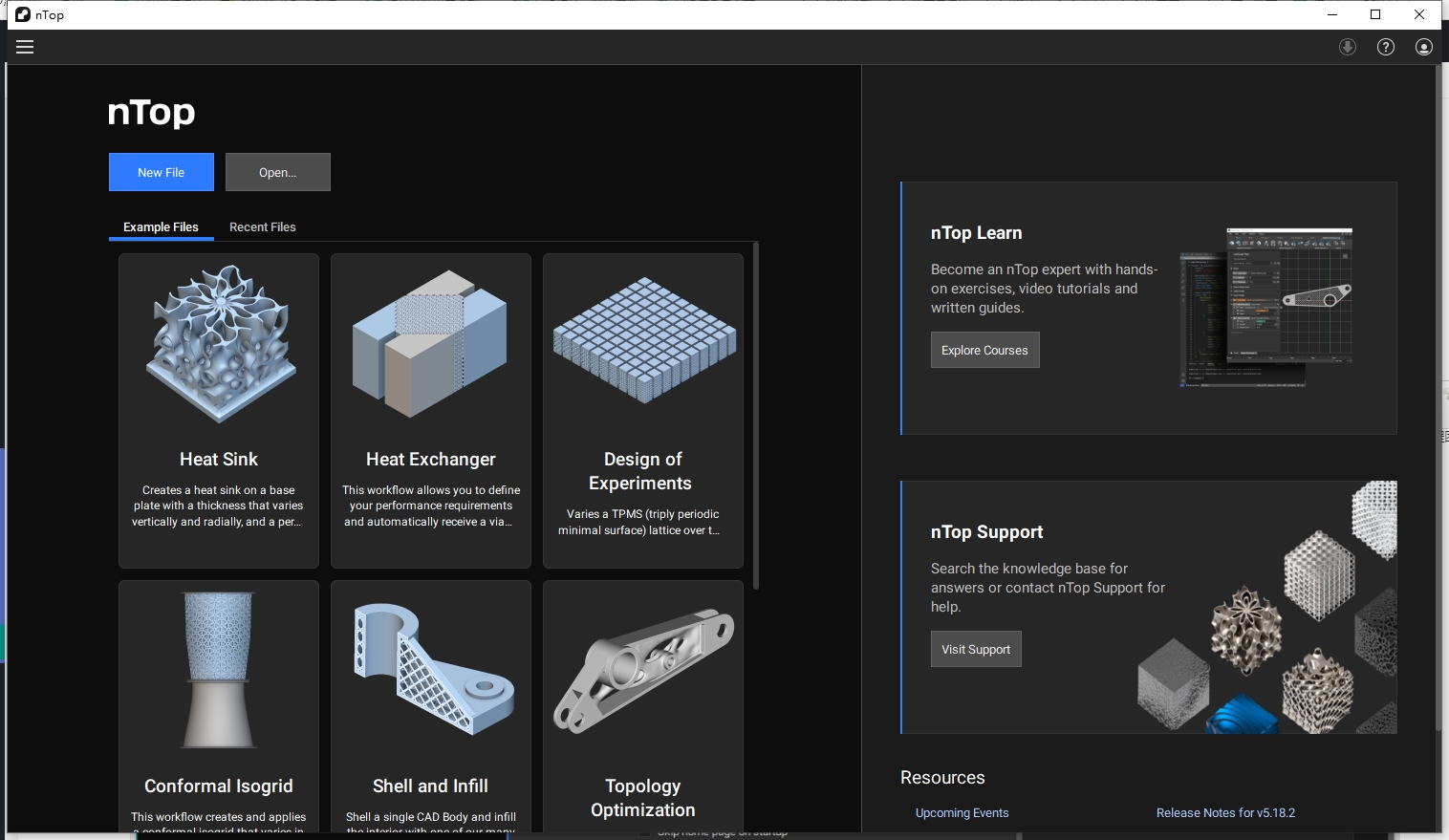Minimize the nTop window
This screenshot has width=1449, height=840.
[1332, 14]
